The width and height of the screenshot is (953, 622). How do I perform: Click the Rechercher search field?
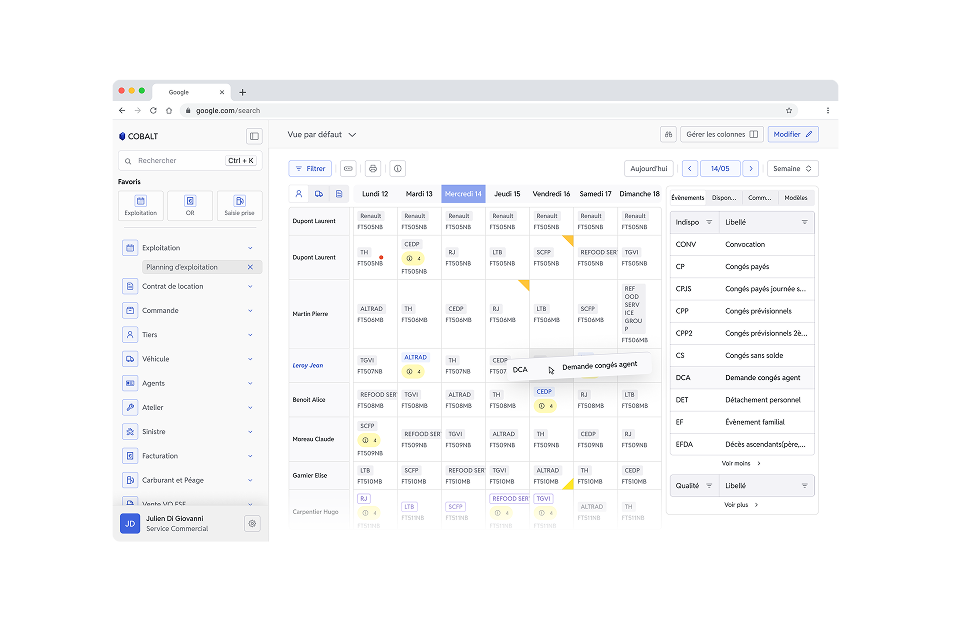(180, 160)
